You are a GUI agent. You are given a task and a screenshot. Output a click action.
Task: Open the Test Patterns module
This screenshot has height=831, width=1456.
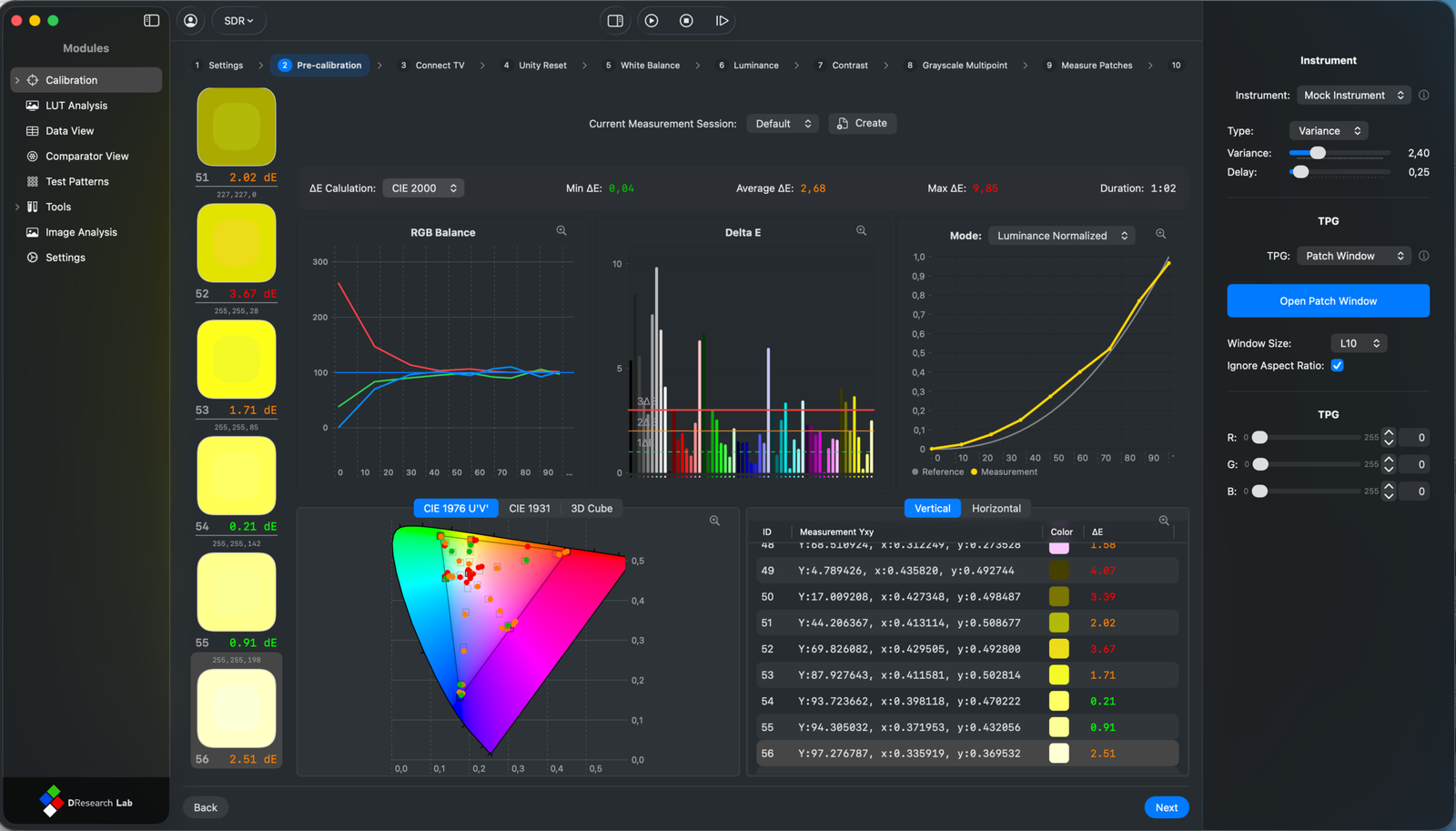pyautogui.click(x=77, y=181)
